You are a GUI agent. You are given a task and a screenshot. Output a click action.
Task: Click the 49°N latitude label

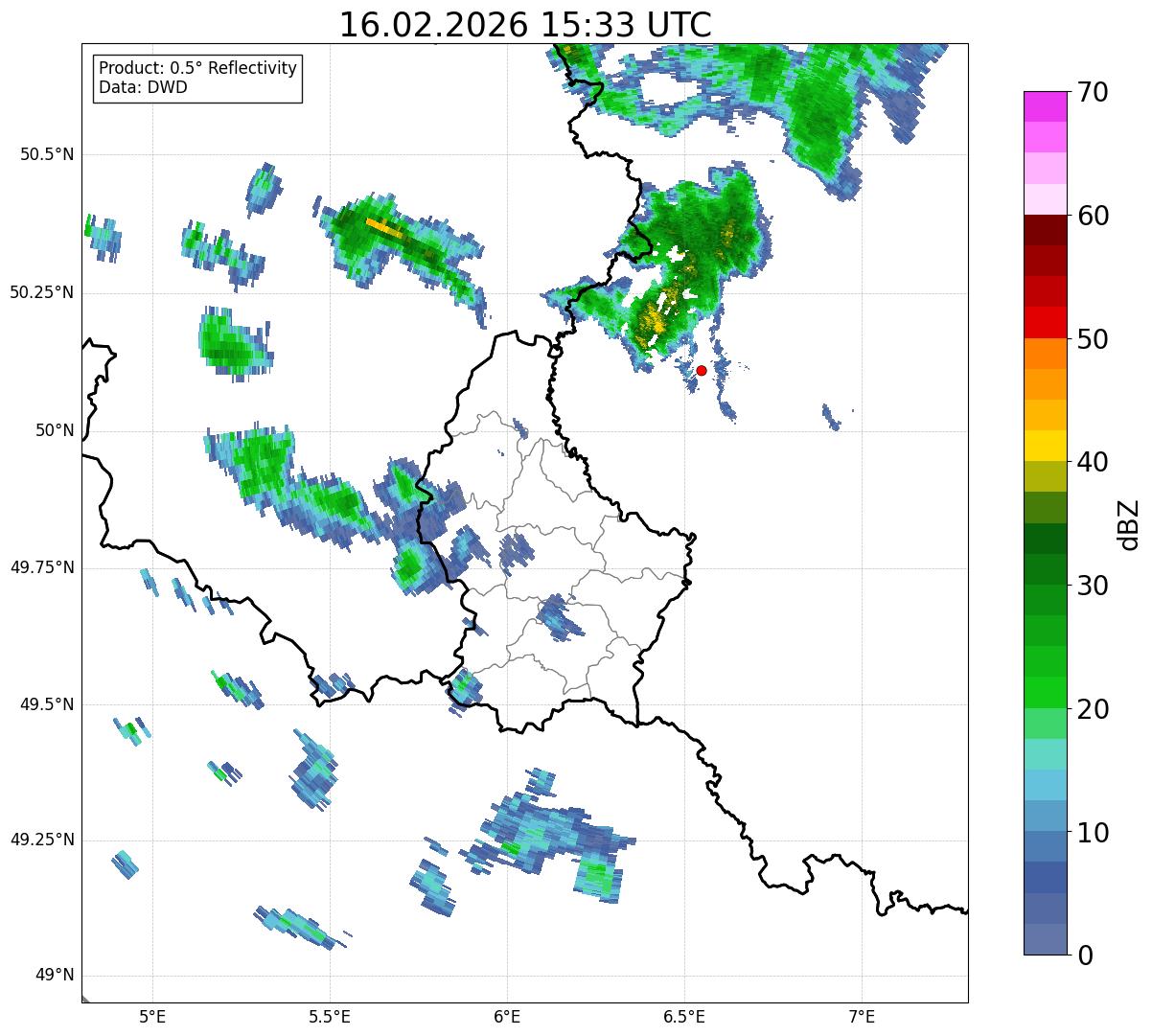(54, 976)
